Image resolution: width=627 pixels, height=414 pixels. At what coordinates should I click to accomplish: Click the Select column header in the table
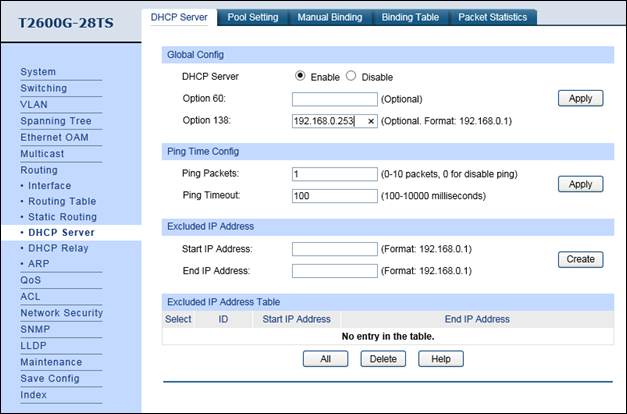click(178, 319)
